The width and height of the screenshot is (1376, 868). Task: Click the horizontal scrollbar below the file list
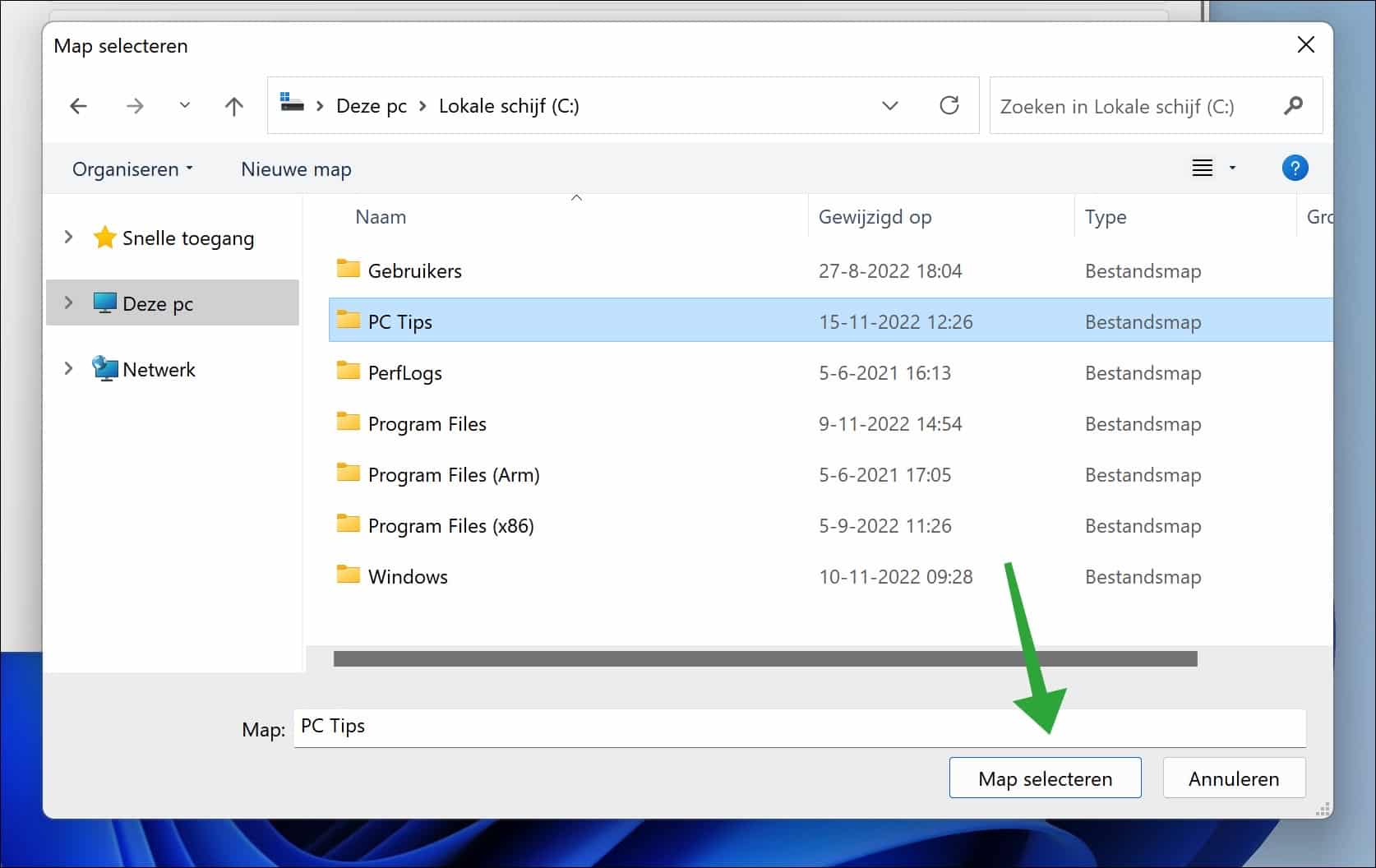coord(764,658)
